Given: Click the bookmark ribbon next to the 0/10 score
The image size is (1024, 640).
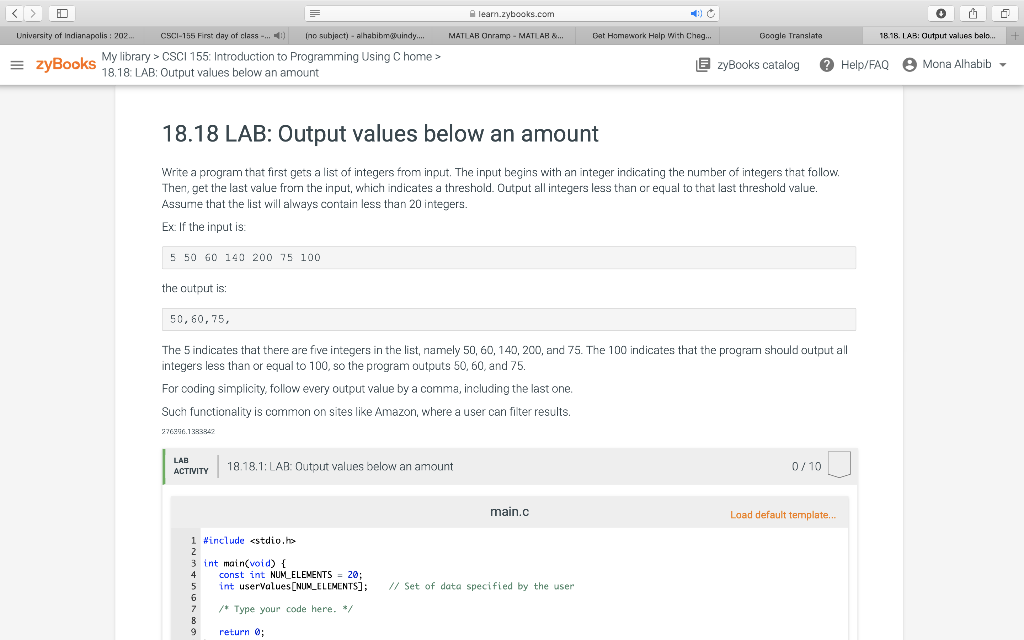Looking at the screenshot, I should pyautogui.click(x=838, y=464).
